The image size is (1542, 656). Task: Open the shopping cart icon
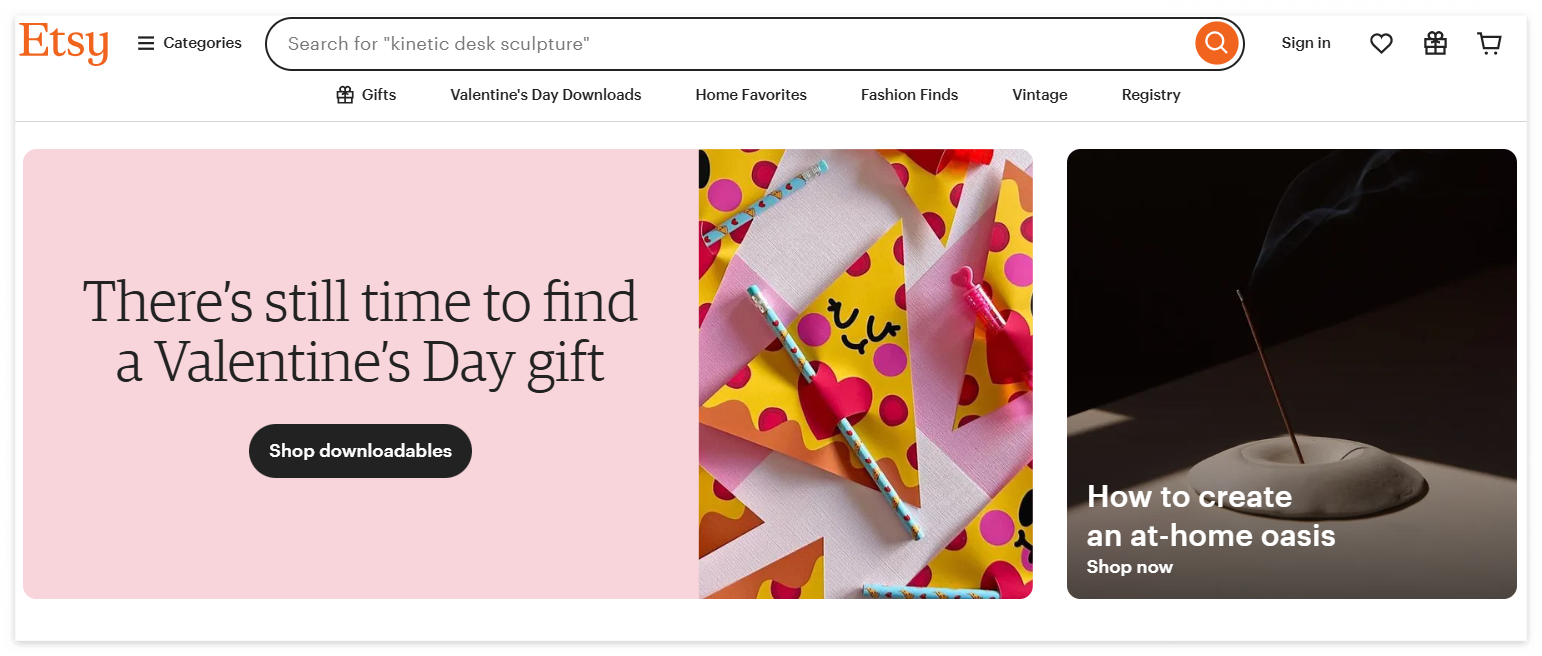(x=1489, y=43)
